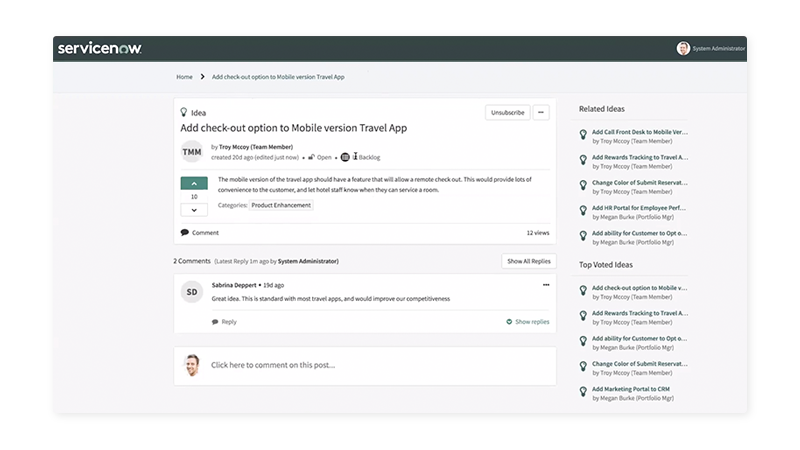This screenshot has height=450, width=800.
Task: Open related idea Add Call Front Desk
Action: click(640, 132)
